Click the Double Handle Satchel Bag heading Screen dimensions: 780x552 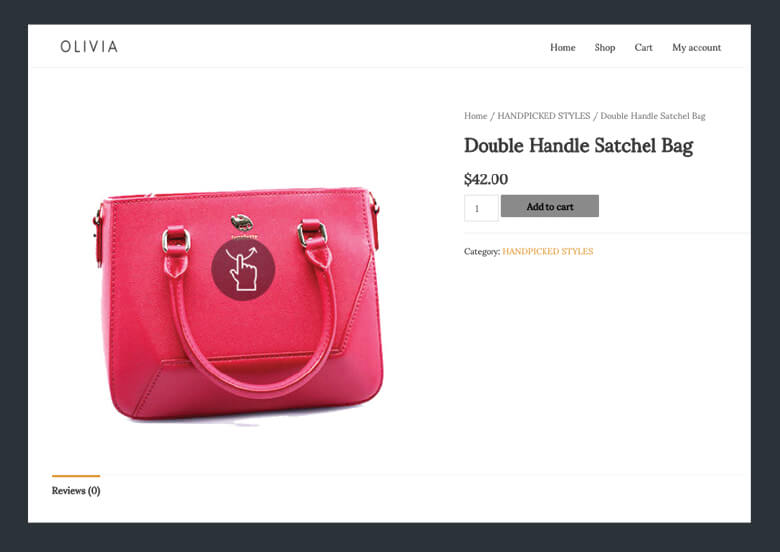tap(579, 146)
